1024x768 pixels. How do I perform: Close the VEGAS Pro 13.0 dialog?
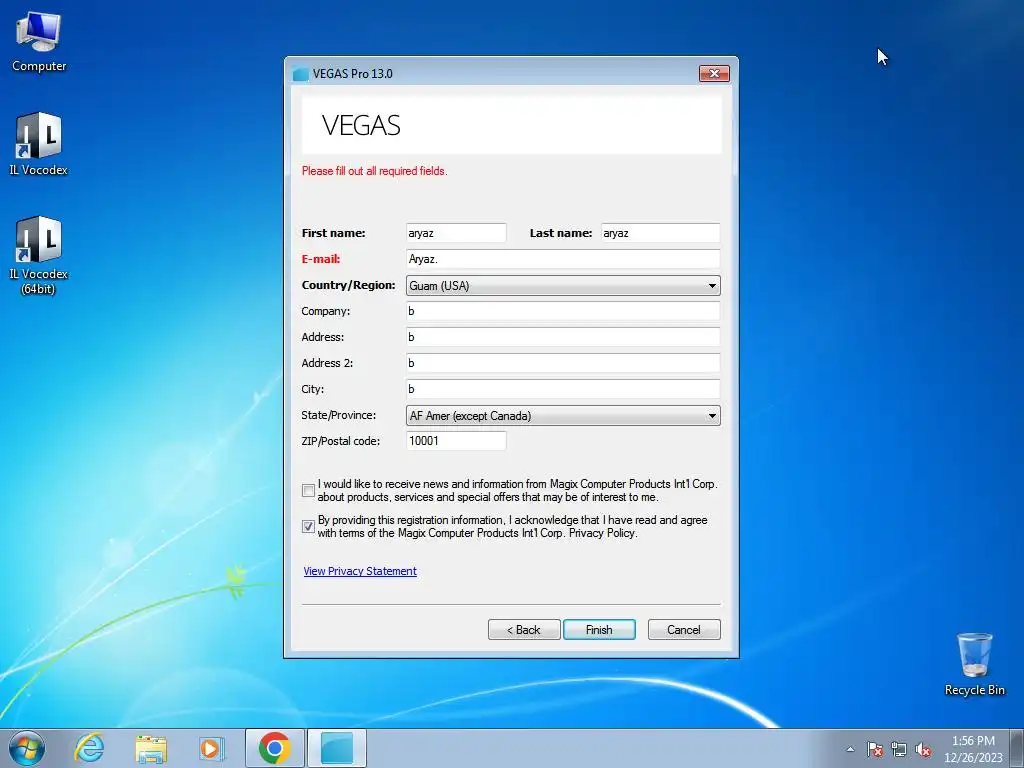(714, 73)
